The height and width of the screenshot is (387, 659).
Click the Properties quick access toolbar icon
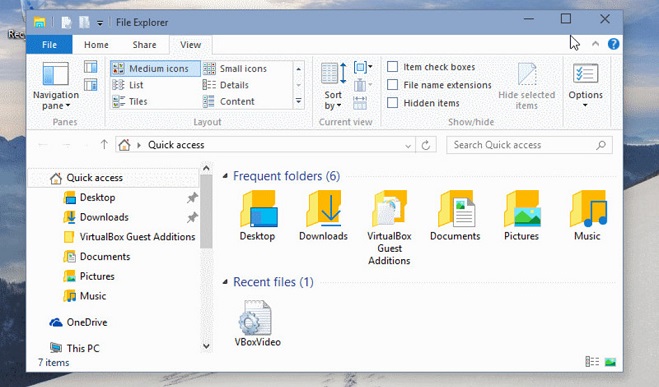click(66, 22)
